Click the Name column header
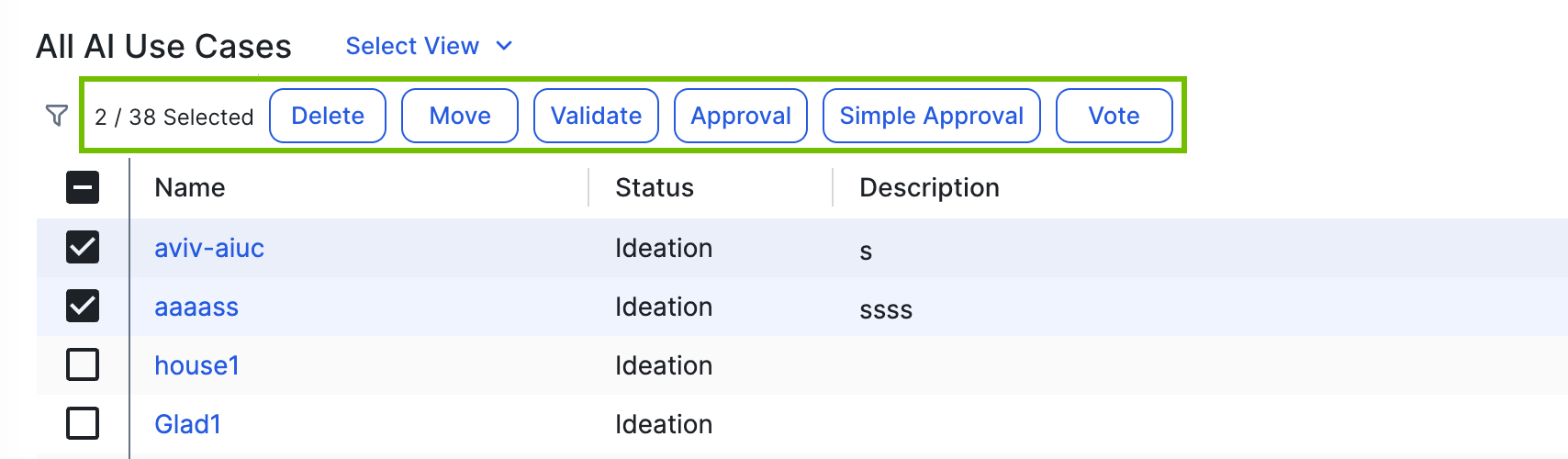Viewport: 1568px width, 459px height. pos(190,187)
